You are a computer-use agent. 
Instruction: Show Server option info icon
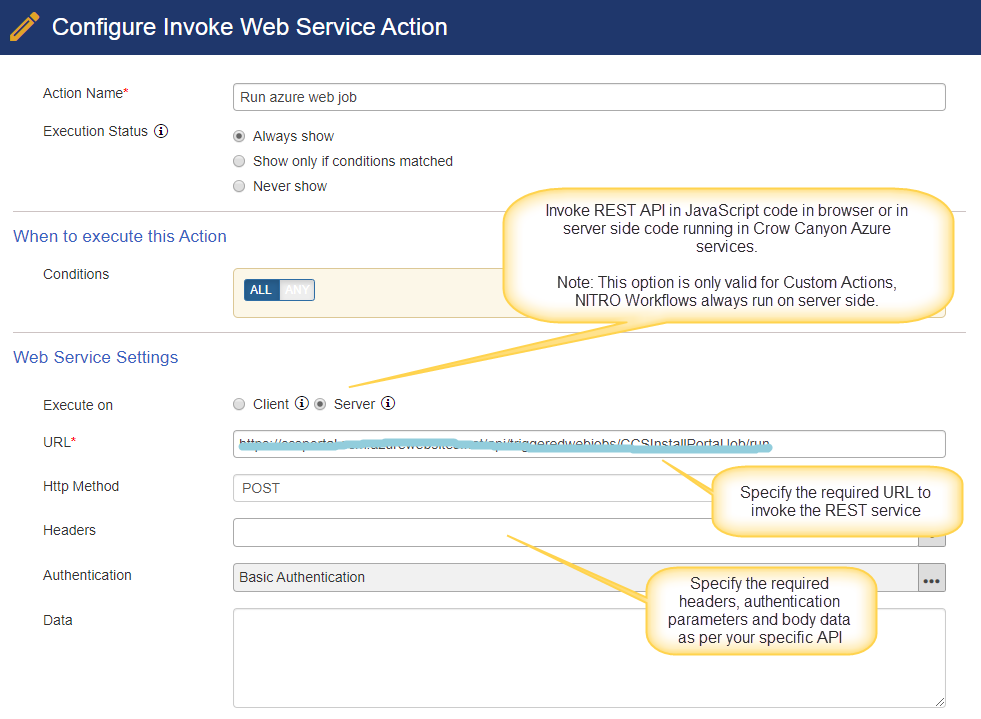click(x=388, y=404)
